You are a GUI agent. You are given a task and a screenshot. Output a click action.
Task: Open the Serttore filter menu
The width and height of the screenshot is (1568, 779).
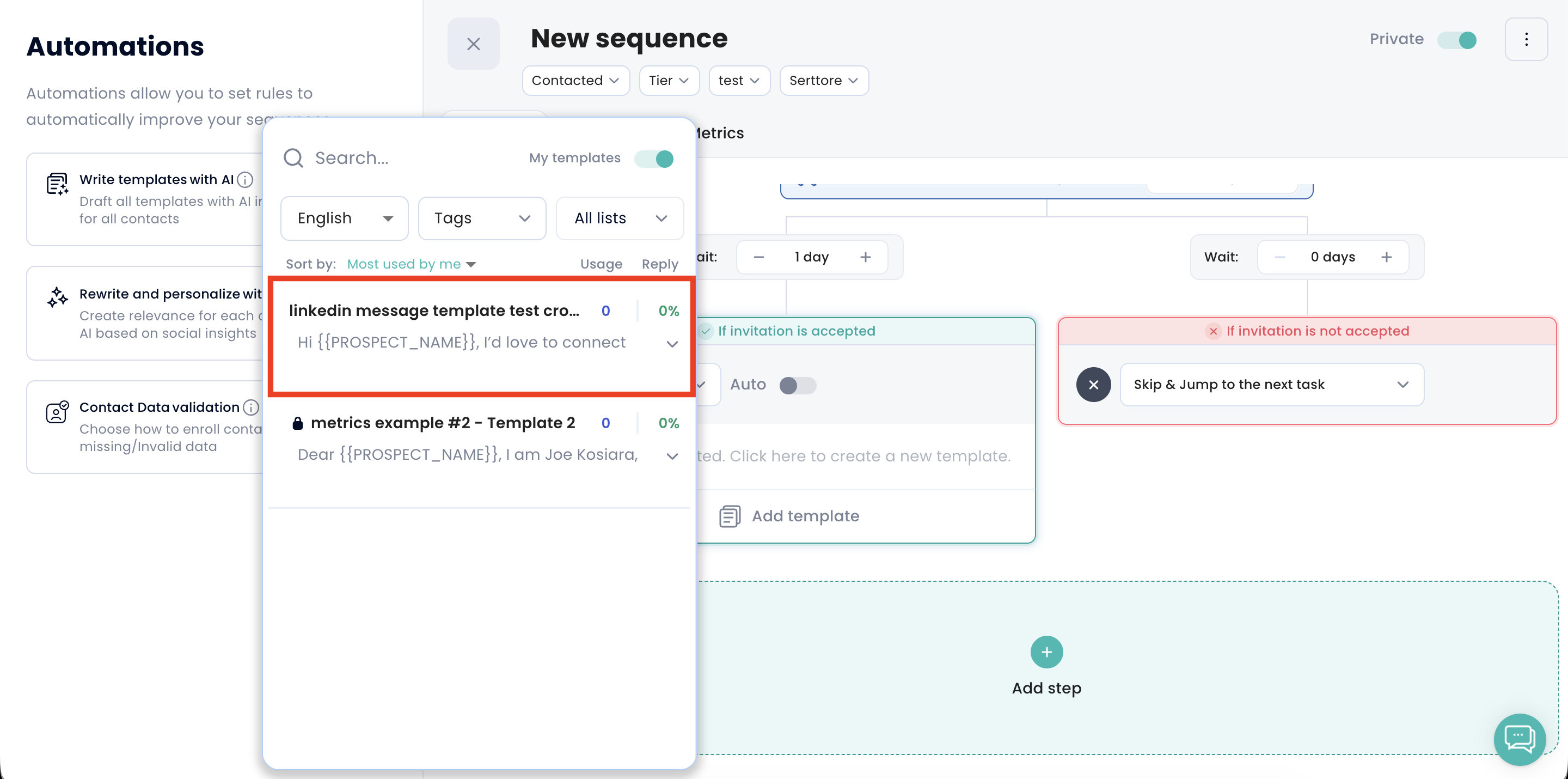pyautogui.click(x=823, y=81)
